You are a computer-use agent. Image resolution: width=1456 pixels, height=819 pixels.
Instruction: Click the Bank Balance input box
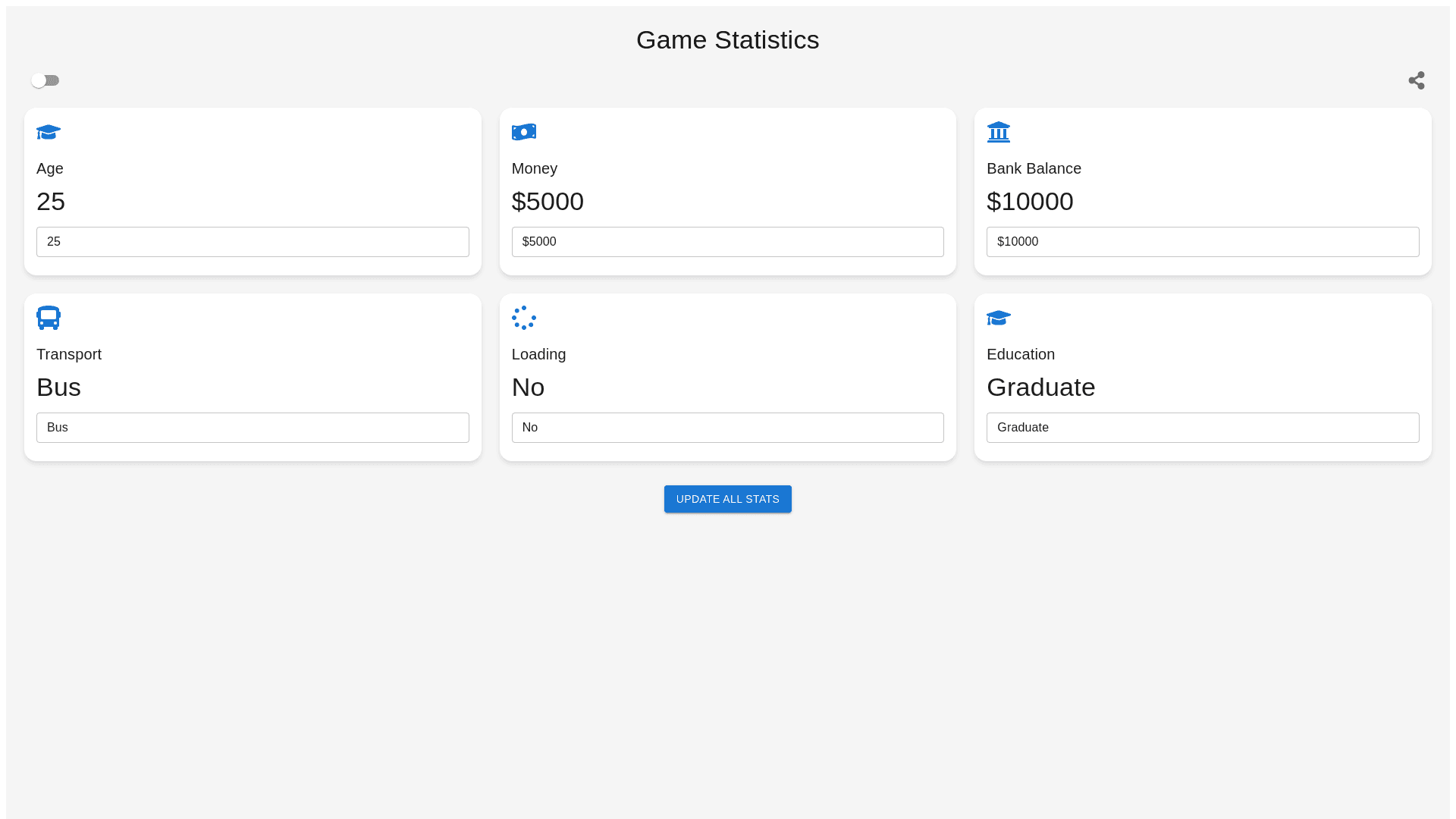[1202, 242]
